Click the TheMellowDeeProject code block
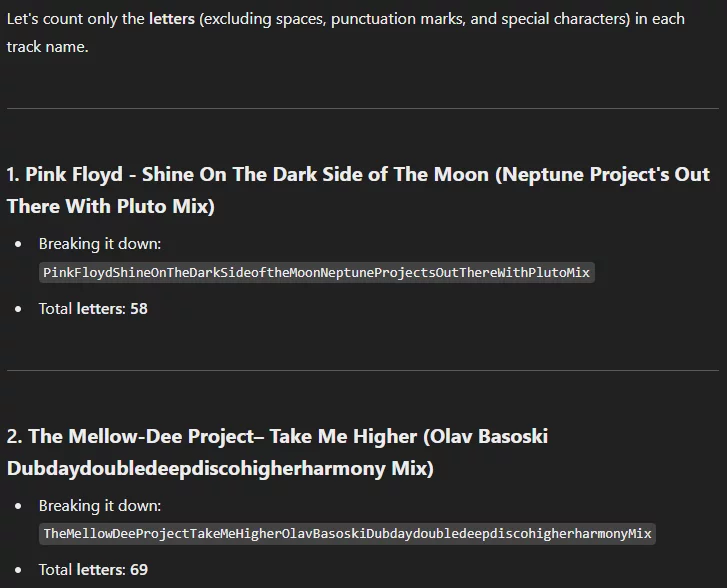Screen dimensions: 727x588 pos(347,534)
